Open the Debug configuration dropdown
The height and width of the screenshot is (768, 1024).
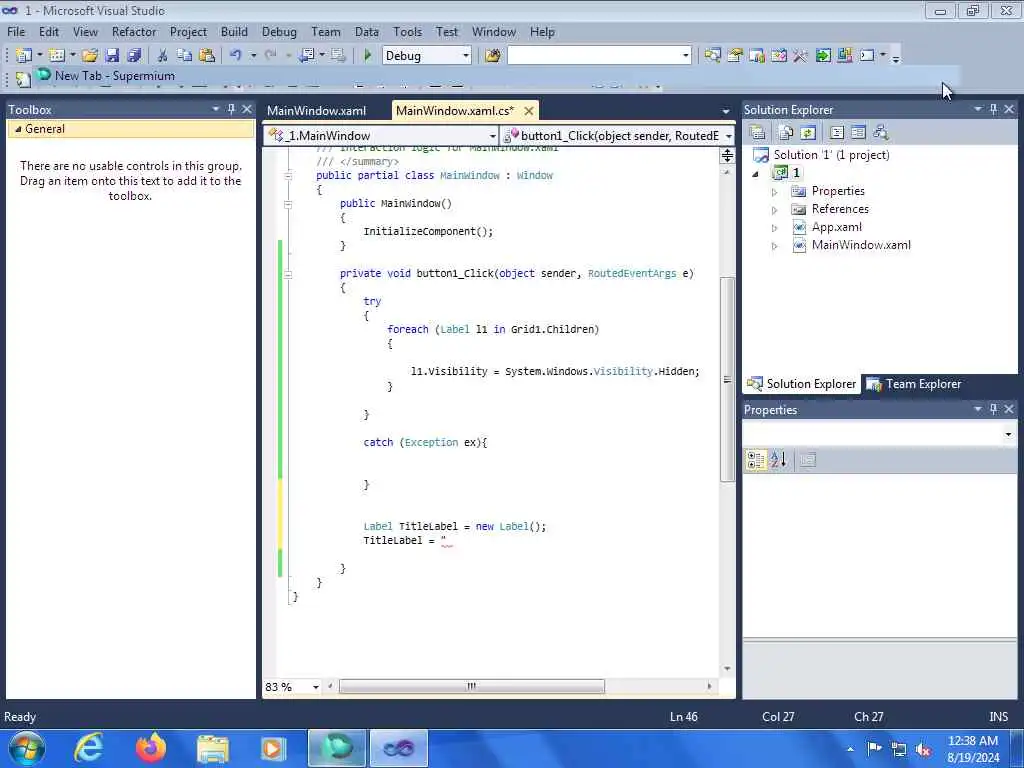(466, 56)
